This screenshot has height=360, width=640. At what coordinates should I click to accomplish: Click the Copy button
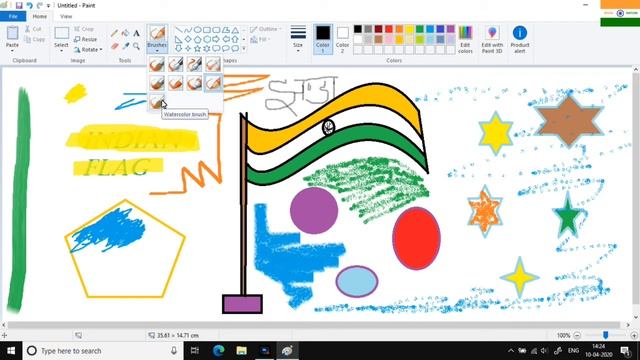[34, 39]
